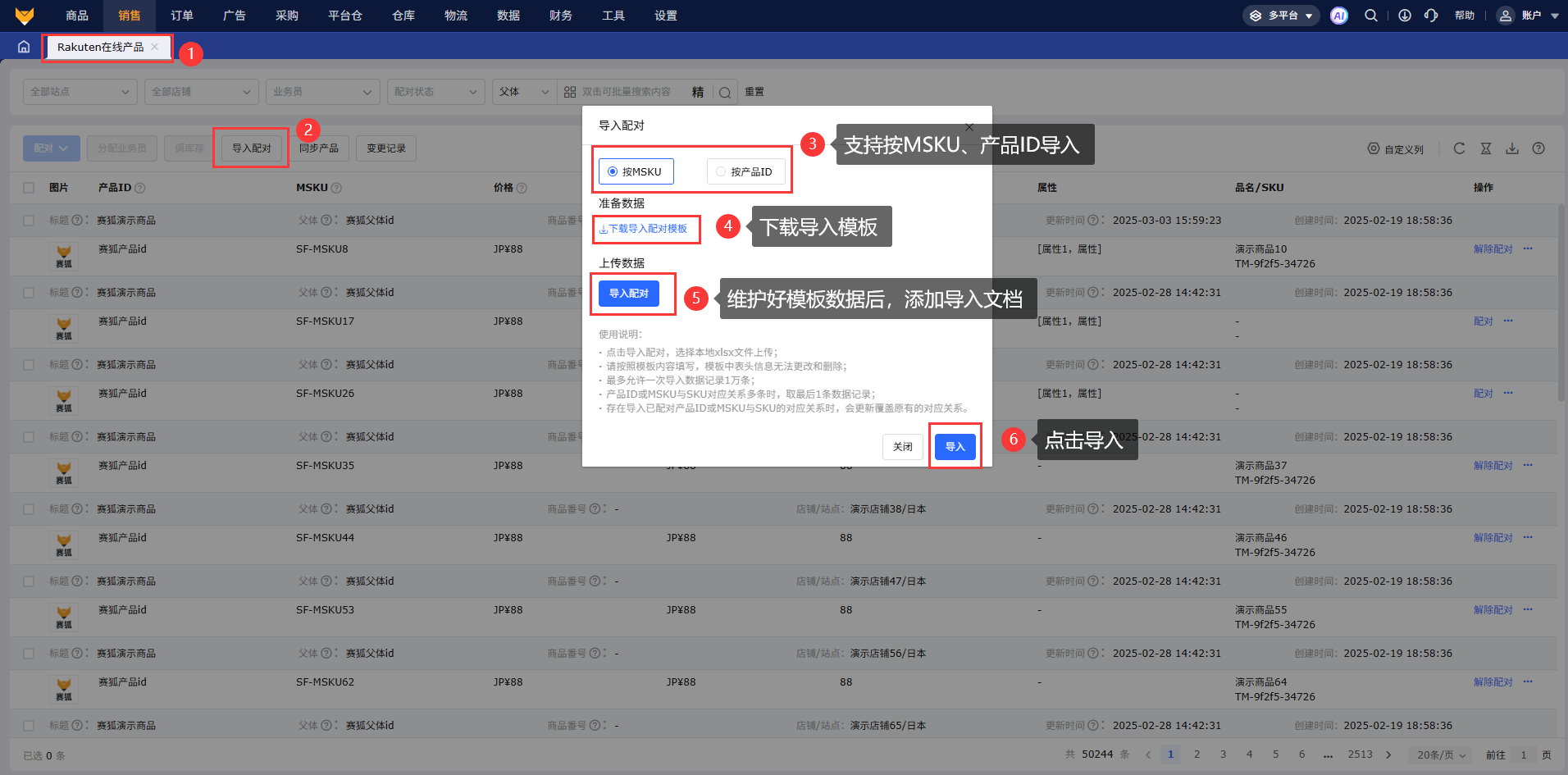Tick the checkbox for the SF-MSKU26 group
This screenshot has width=1568, height=775.
pyautogui.click(x=29, y=365)
